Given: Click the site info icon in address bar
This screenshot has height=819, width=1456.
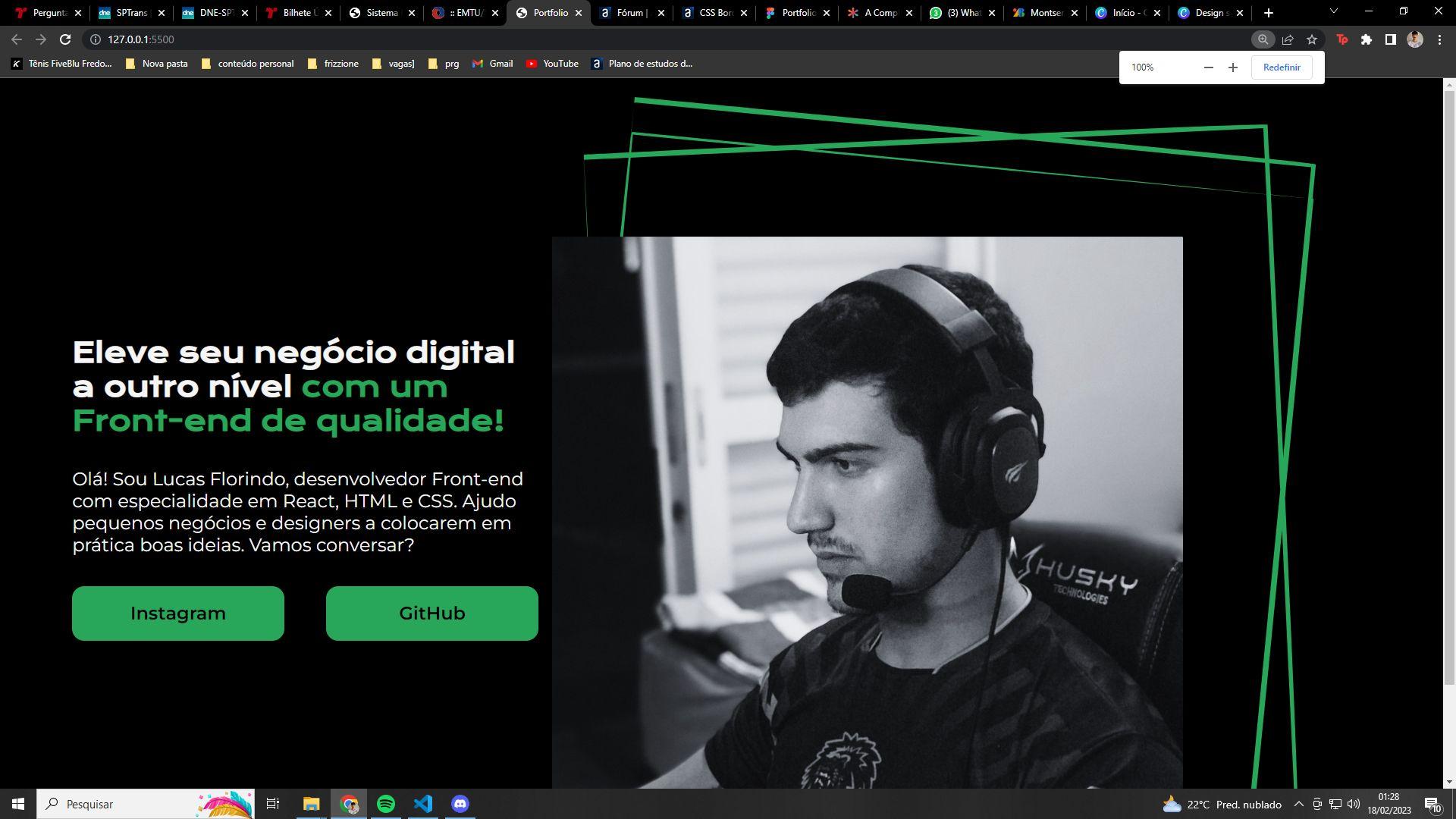Looking at the screenshot, I should point(96,39).
